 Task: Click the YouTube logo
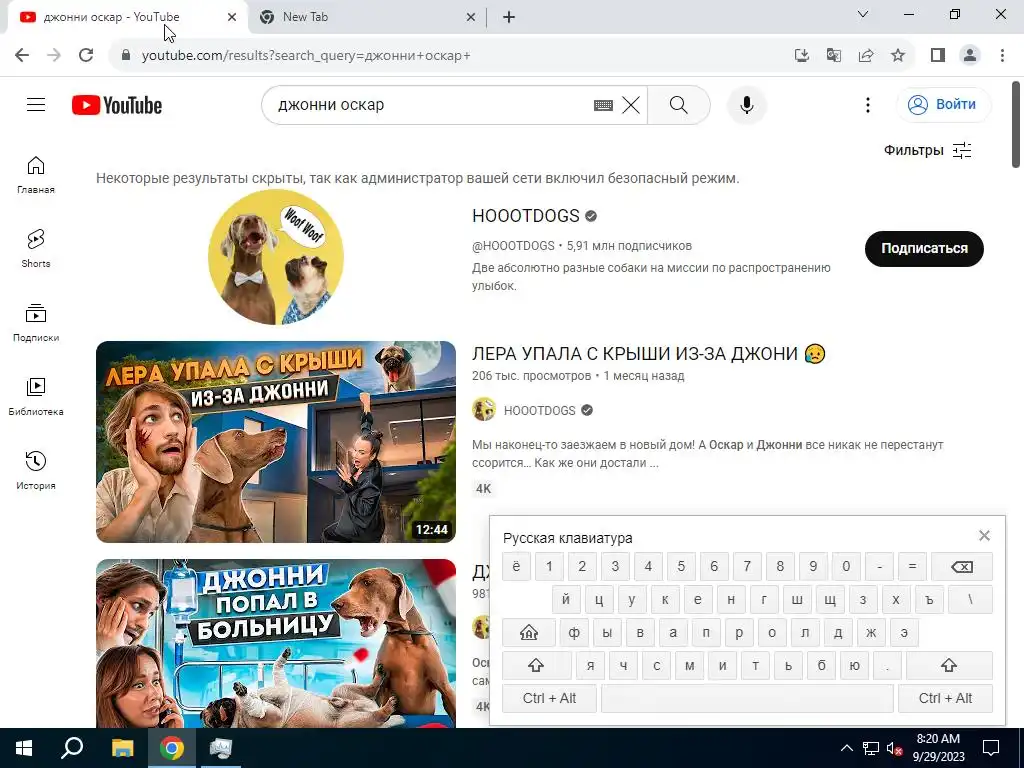point(117,105)
